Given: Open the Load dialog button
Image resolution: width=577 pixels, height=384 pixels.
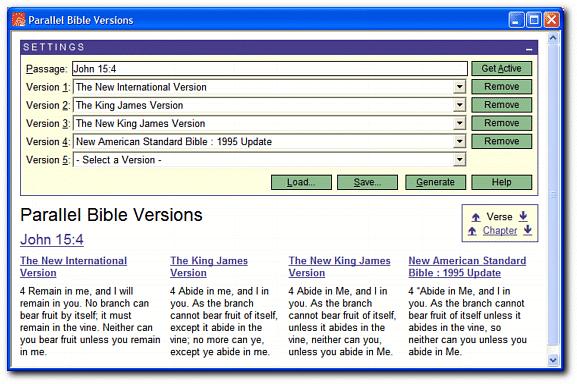Looking at the screenshot, I should [301, 182].
